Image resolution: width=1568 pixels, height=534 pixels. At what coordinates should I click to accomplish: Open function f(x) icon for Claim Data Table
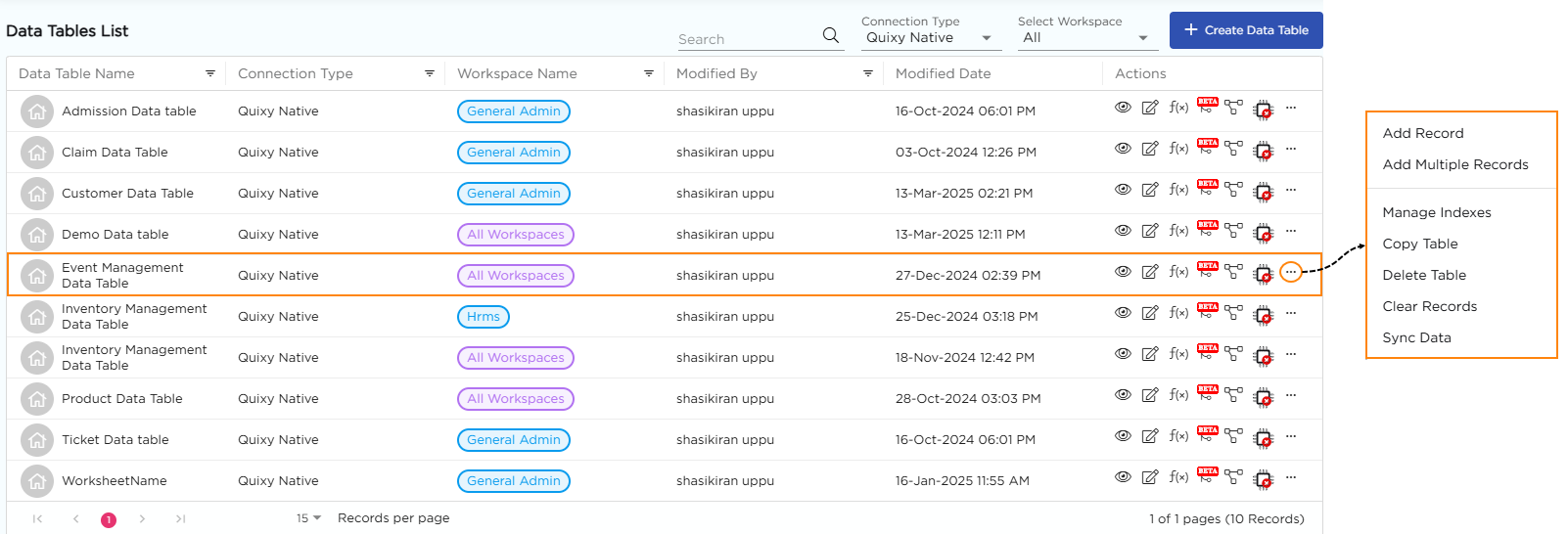click(x=1178, y=149)
